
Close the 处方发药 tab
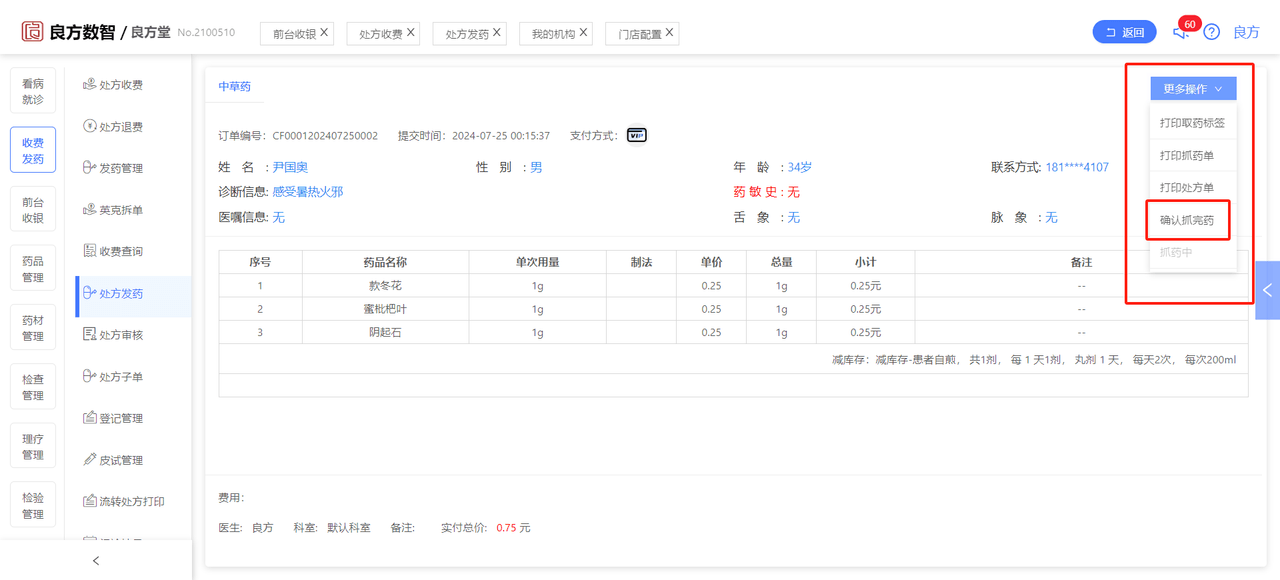pyautogui.click(x=497, y=33)
